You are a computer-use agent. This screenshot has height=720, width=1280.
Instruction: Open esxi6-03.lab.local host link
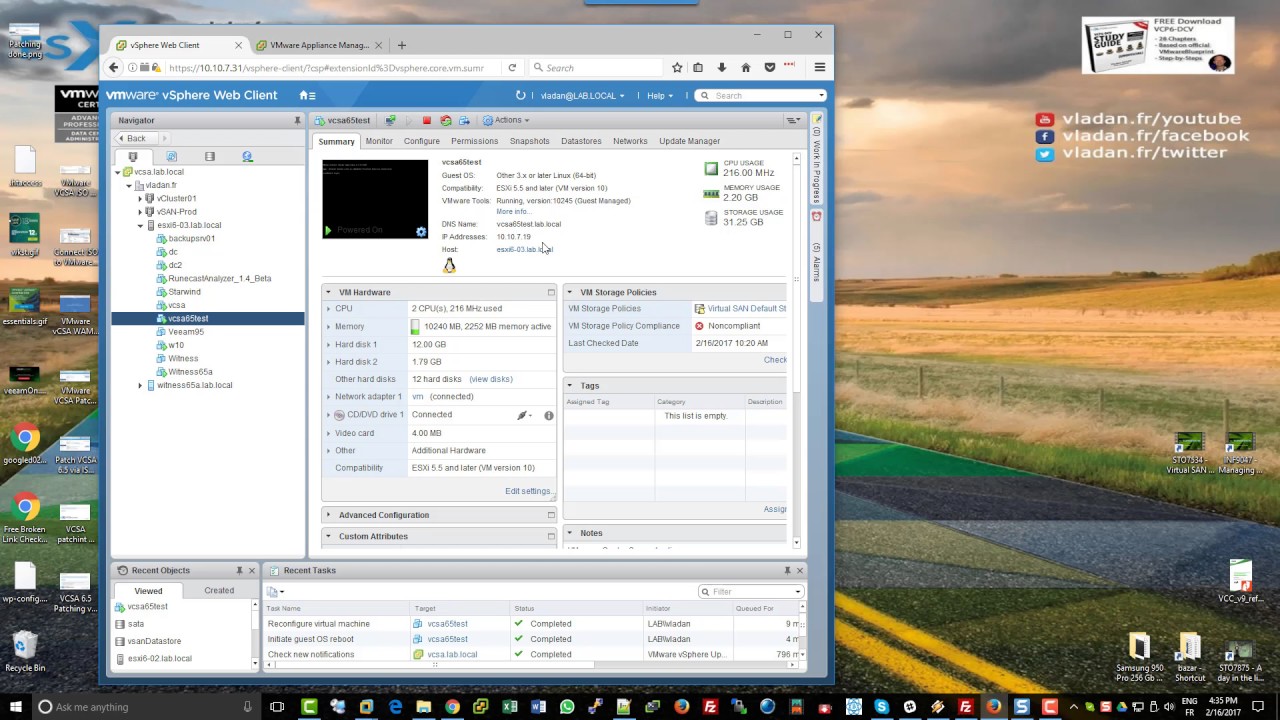[x=524, y=249]
